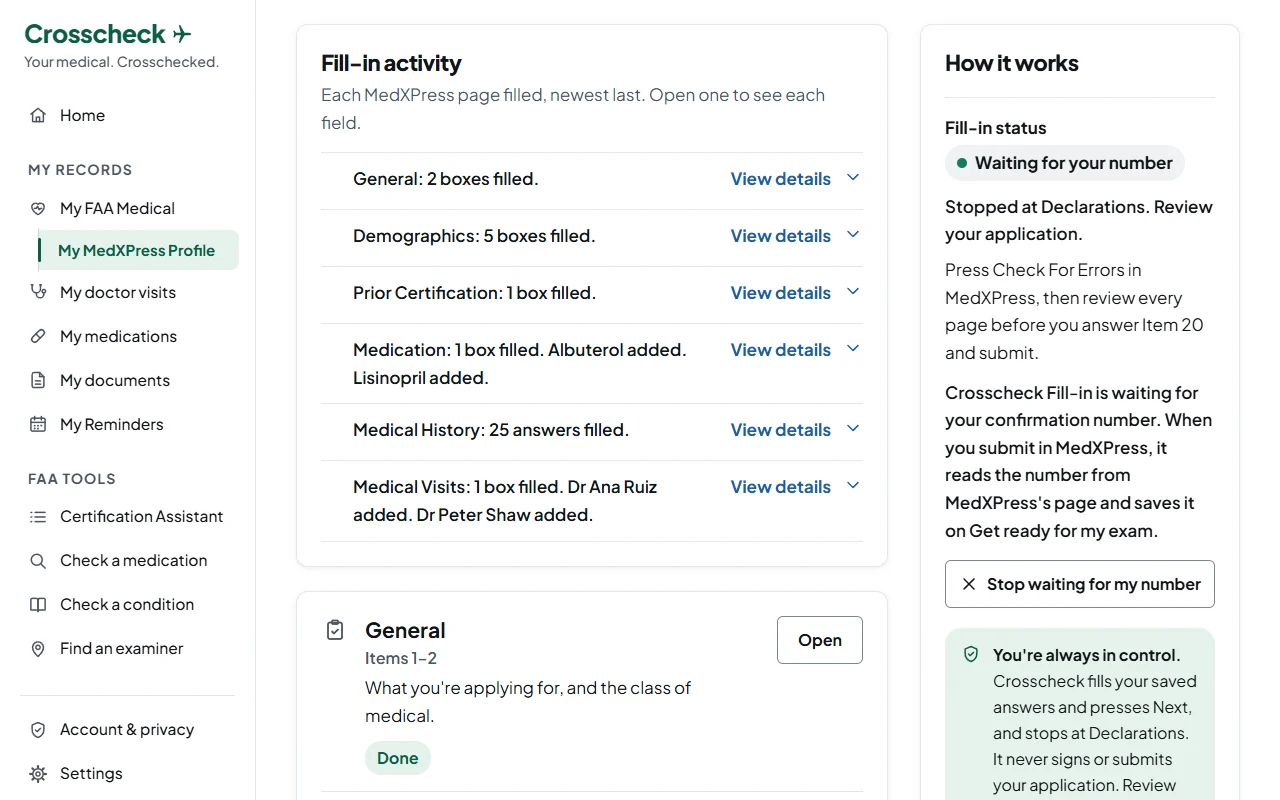The image size is (1280, 800).
Task: Click the pill icon beside My medications
Action: [38, 336]
